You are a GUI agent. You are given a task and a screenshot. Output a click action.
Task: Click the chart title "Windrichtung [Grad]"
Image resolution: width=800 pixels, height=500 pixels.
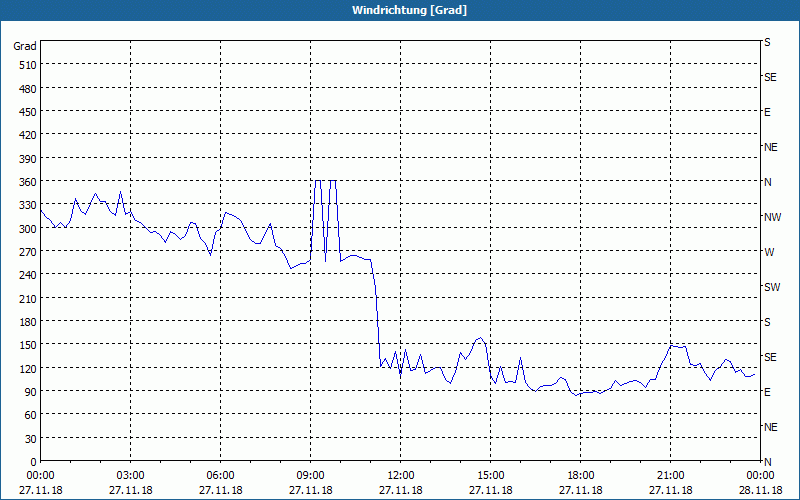click(409, 10)
